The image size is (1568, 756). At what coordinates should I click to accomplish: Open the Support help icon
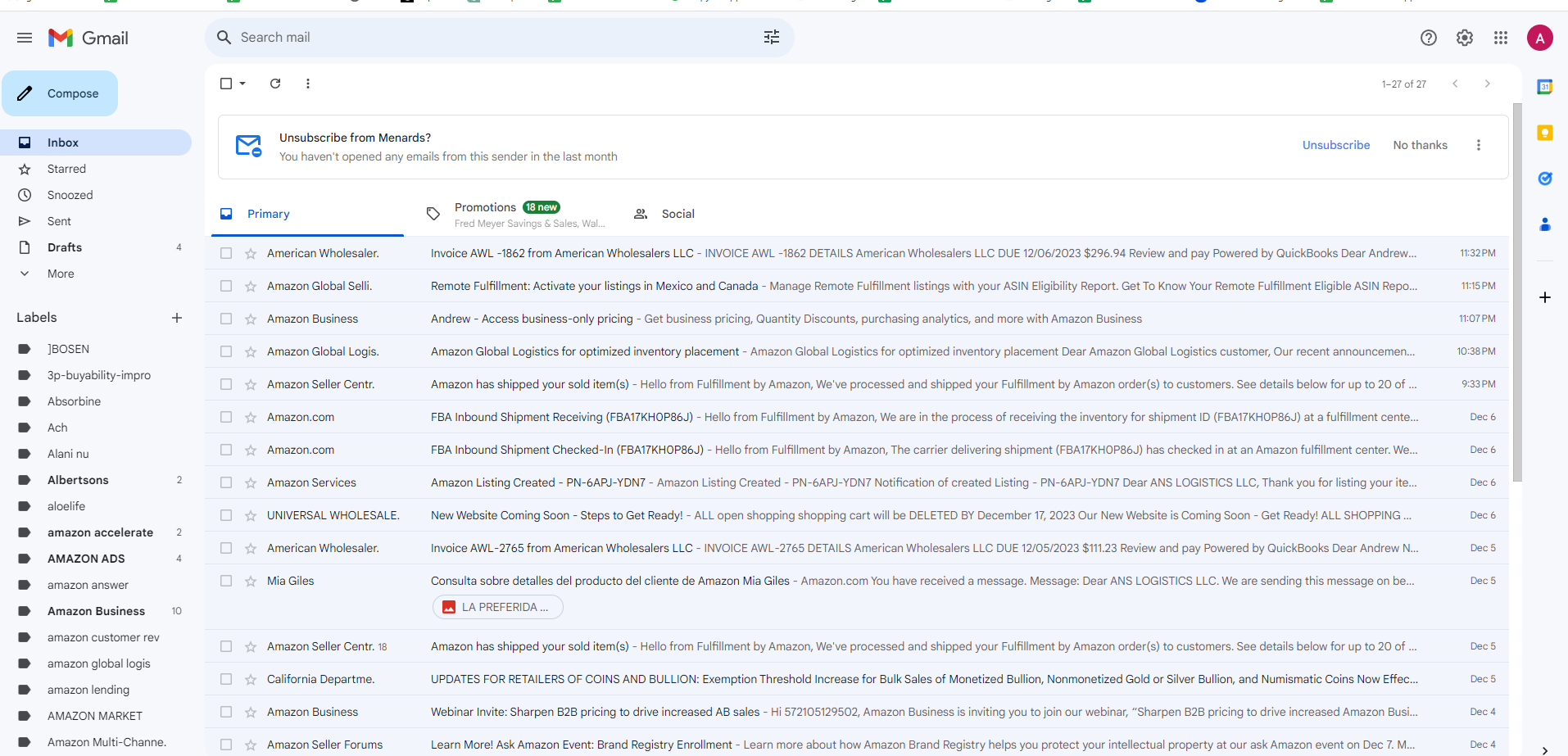click(x=1429, y=38)
